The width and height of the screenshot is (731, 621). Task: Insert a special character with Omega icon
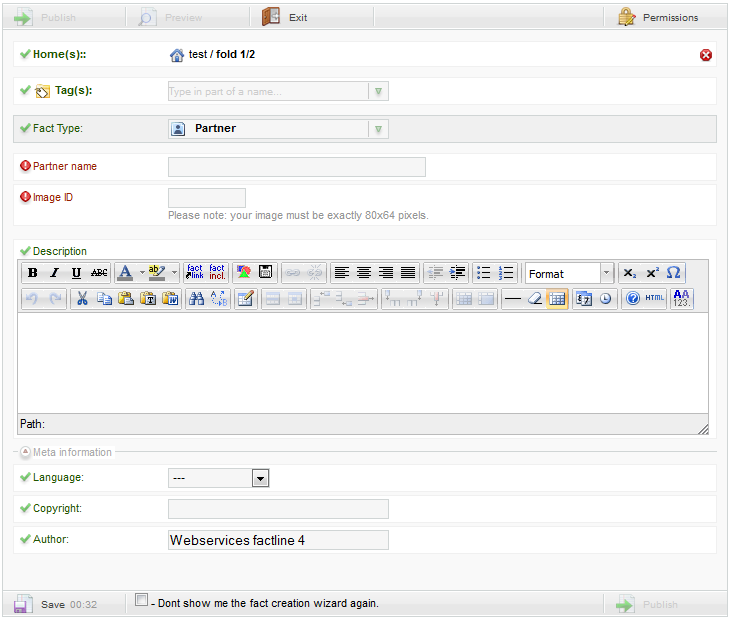click(674, 273)
